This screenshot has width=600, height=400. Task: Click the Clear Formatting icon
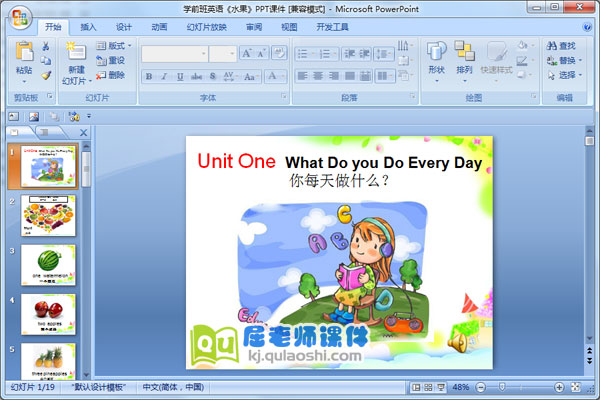pyautogui.click(x=279, y=53)
